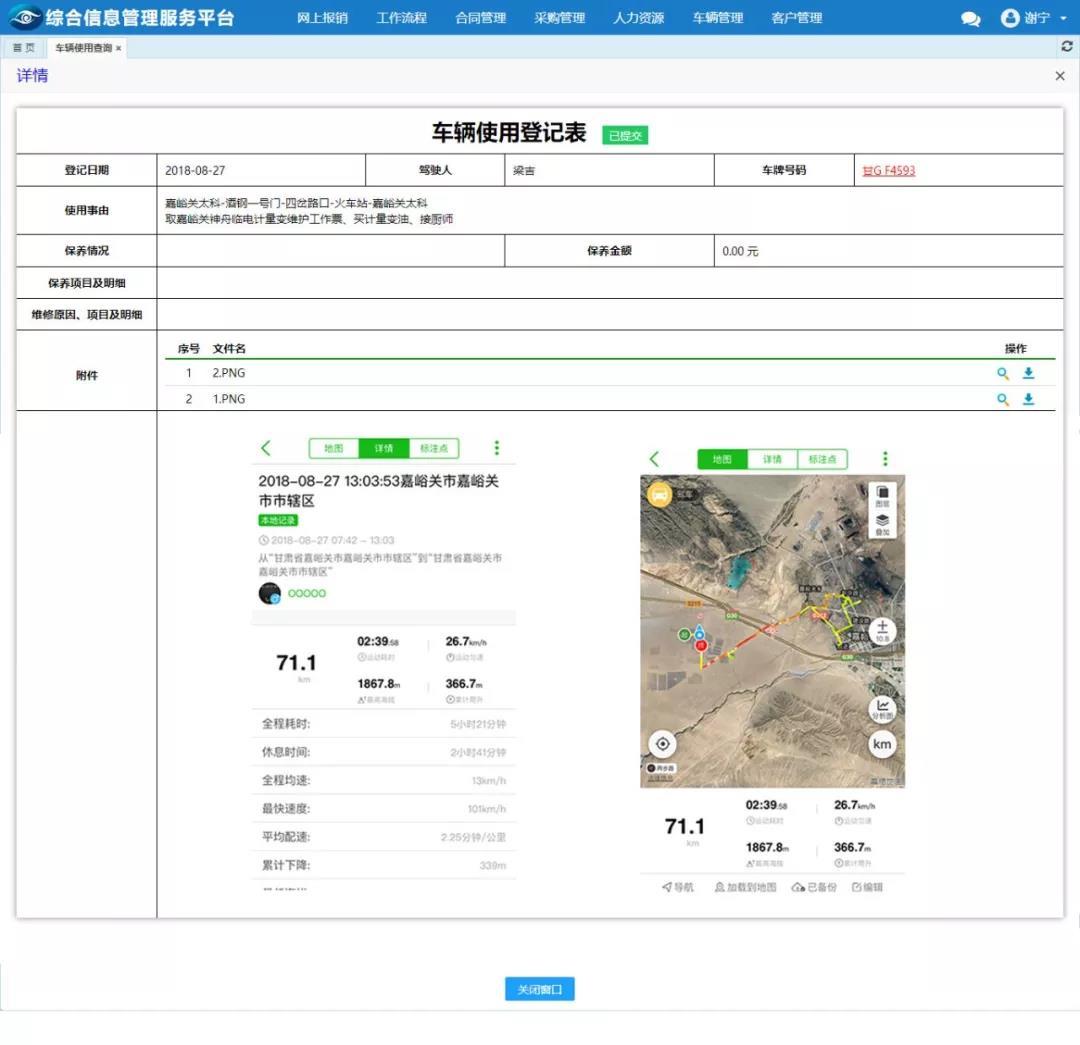This screenshot has width=1080, height=1045.
Task: Preview the 1.PNG attachment with magnifier icon
Action: 1003,400
